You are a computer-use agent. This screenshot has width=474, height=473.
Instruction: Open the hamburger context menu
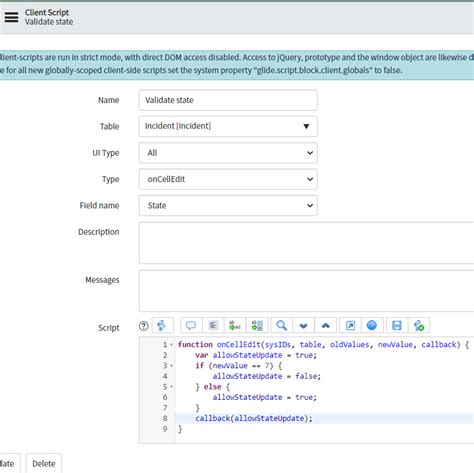click(x=11, y=17)
